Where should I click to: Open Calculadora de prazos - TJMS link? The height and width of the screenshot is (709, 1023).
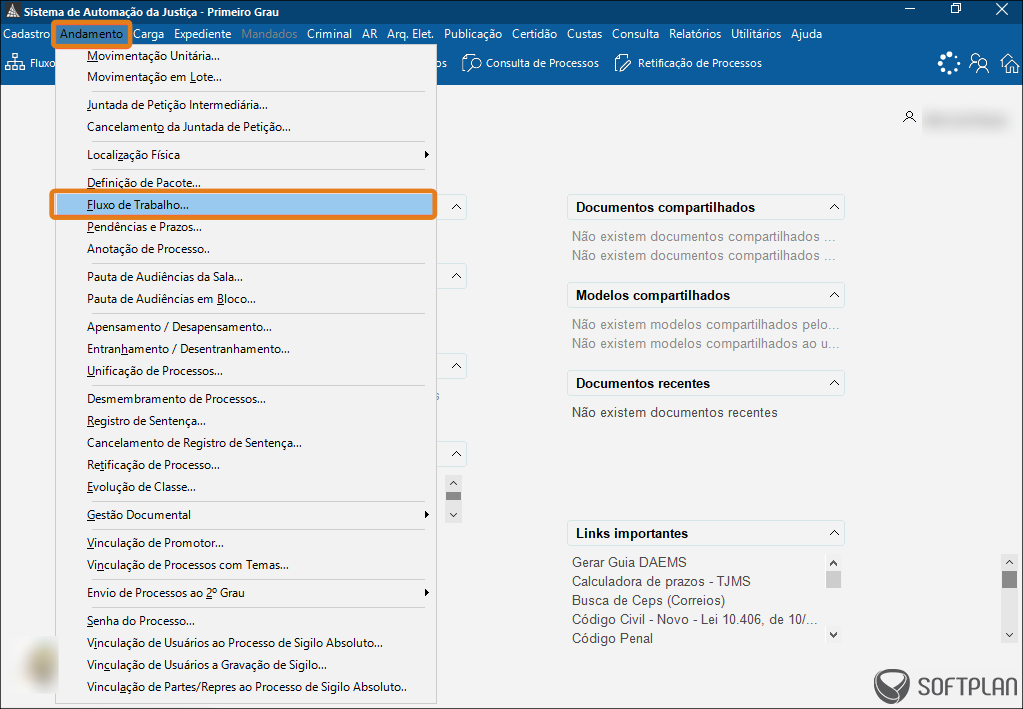click(x=661, y=581)
